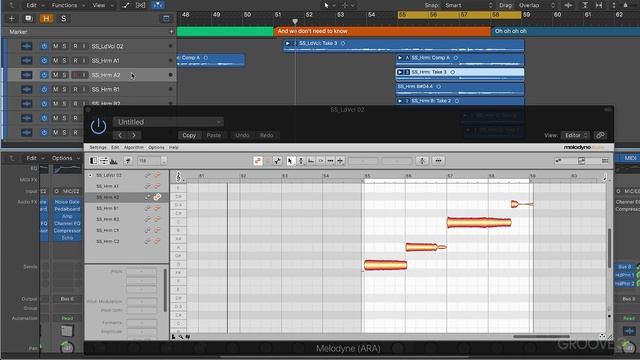Click the duplicate track icon
The width and height of the screenshot is (640, 360).
[x=28, y=19]
